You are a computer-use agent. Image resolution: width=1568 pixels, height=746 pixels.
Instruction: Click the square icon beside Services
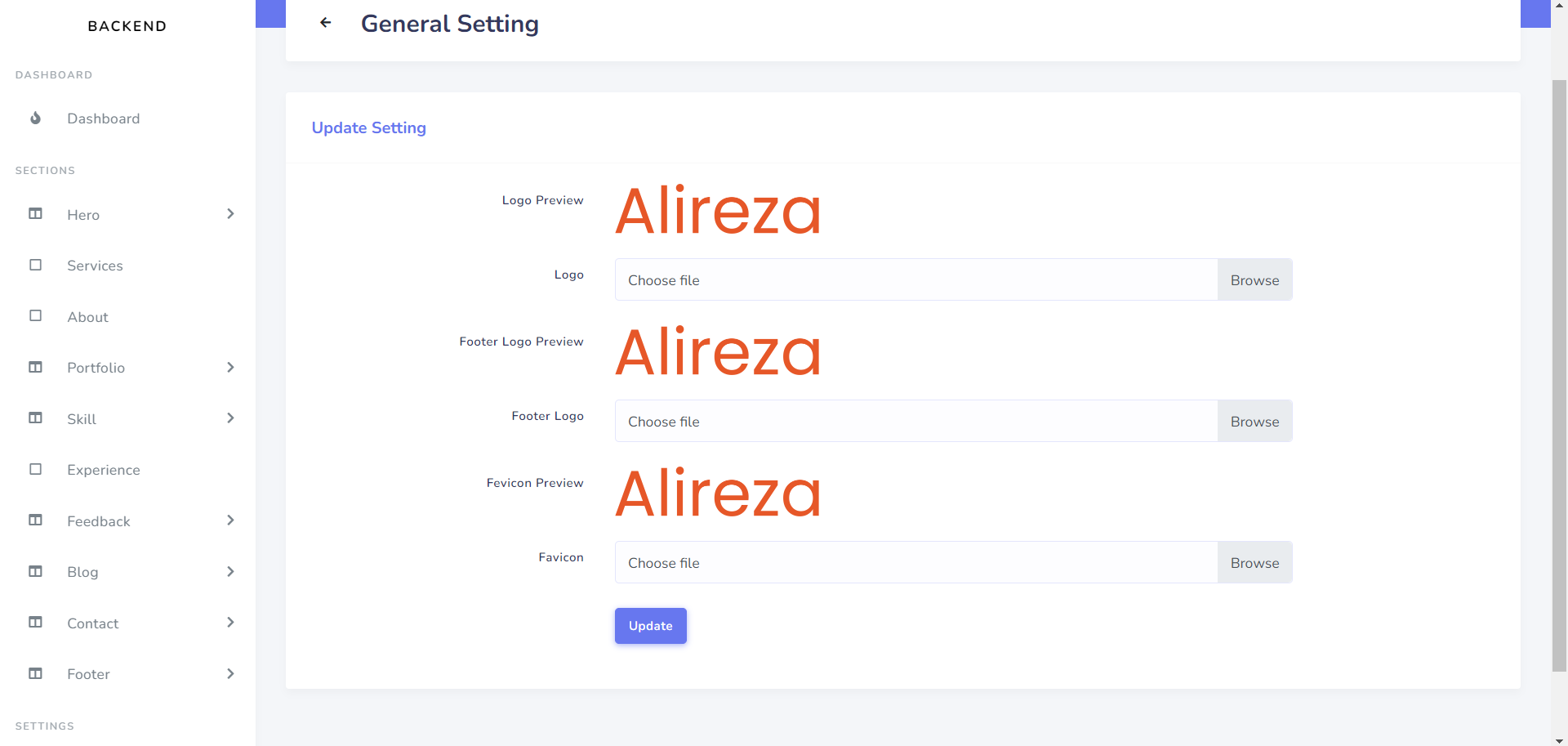click(x=36, y=265)
